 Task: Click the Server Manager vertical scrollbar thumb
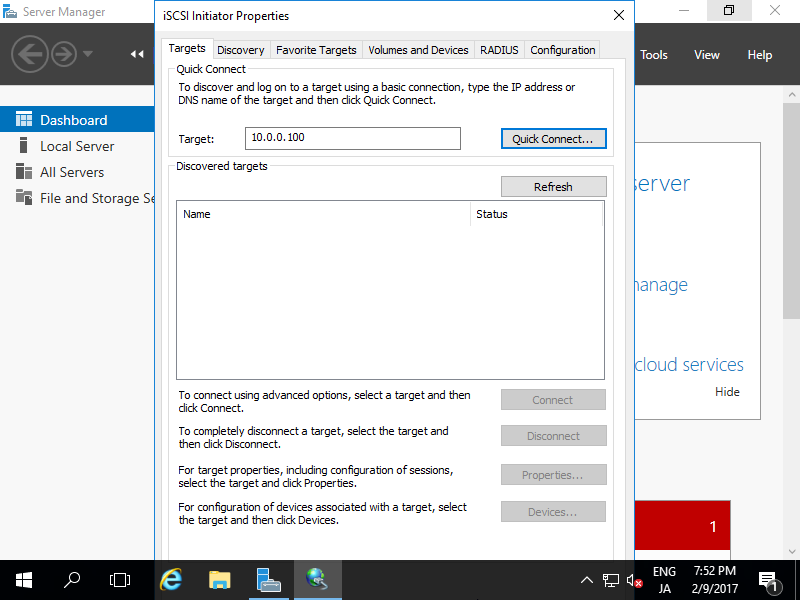point(791,211)
